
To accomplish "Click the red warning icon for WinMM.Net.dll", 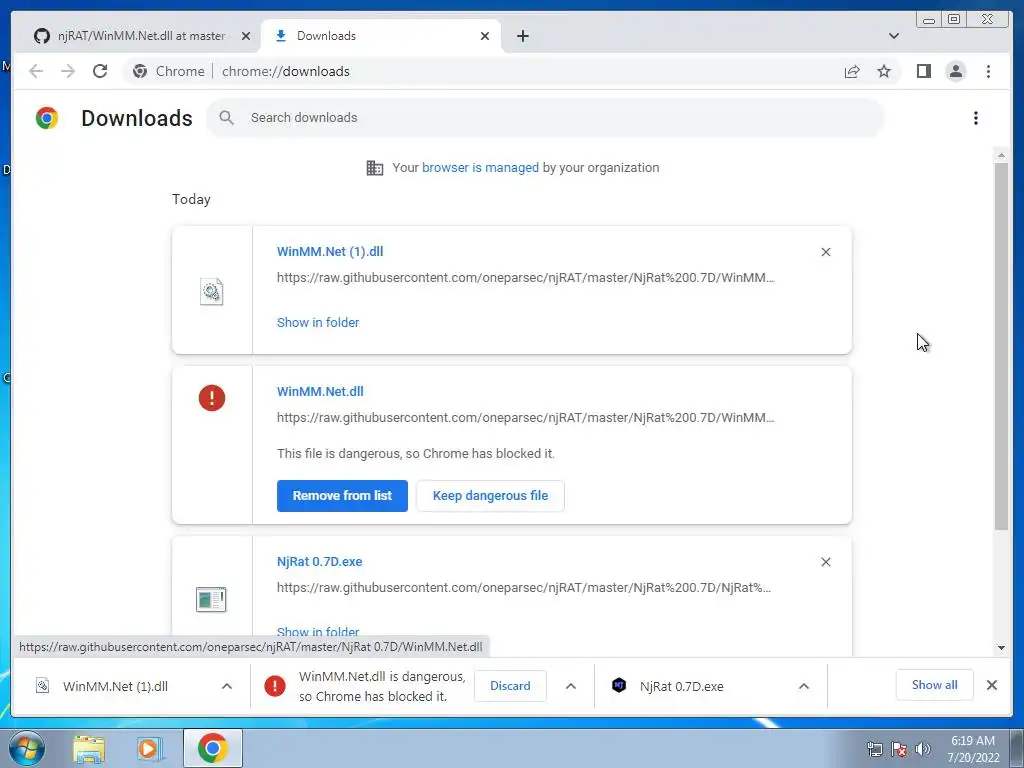I will [212, 398].
